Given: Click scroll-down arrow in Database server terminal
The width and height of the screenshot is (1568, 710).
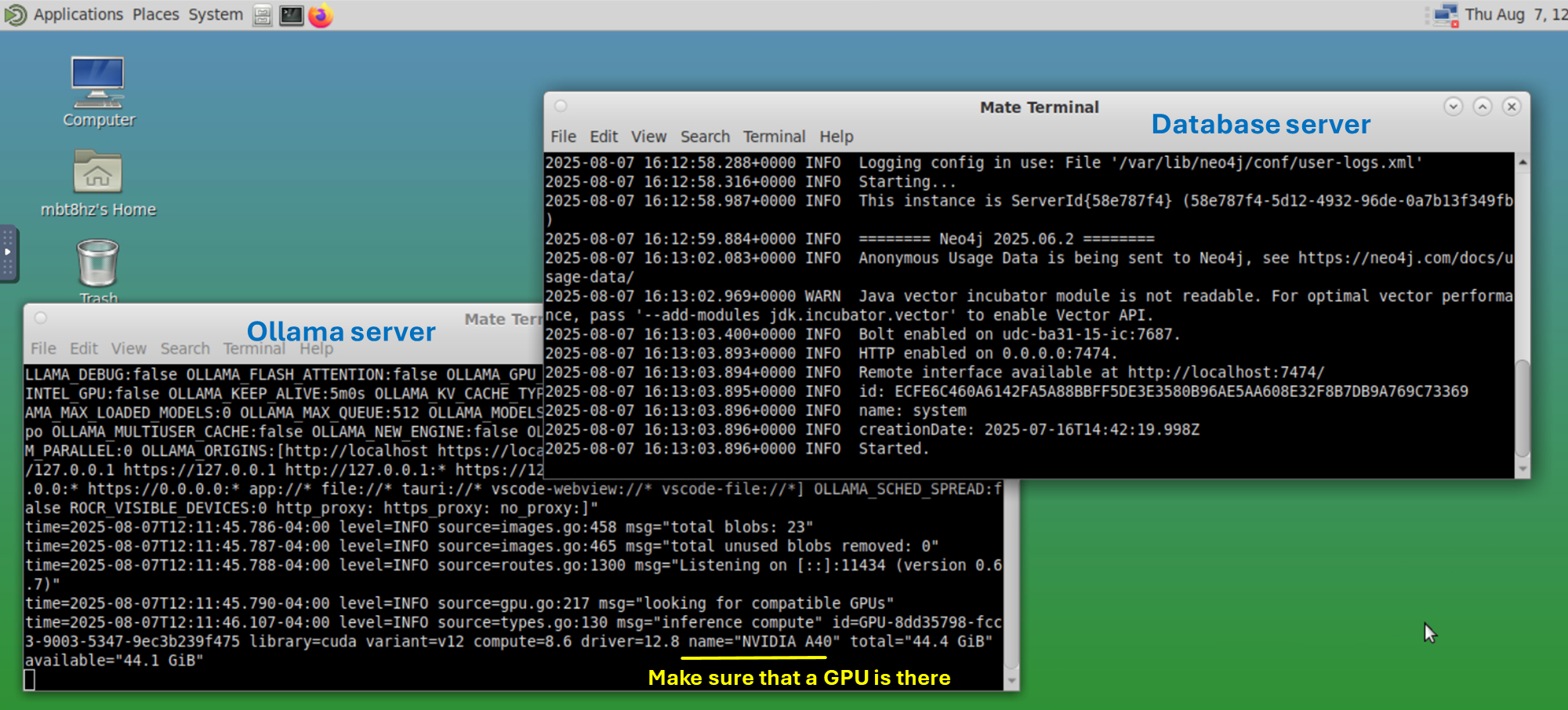Looking at the screenshot, I should pyautogui.click(x=1522, y=469).
